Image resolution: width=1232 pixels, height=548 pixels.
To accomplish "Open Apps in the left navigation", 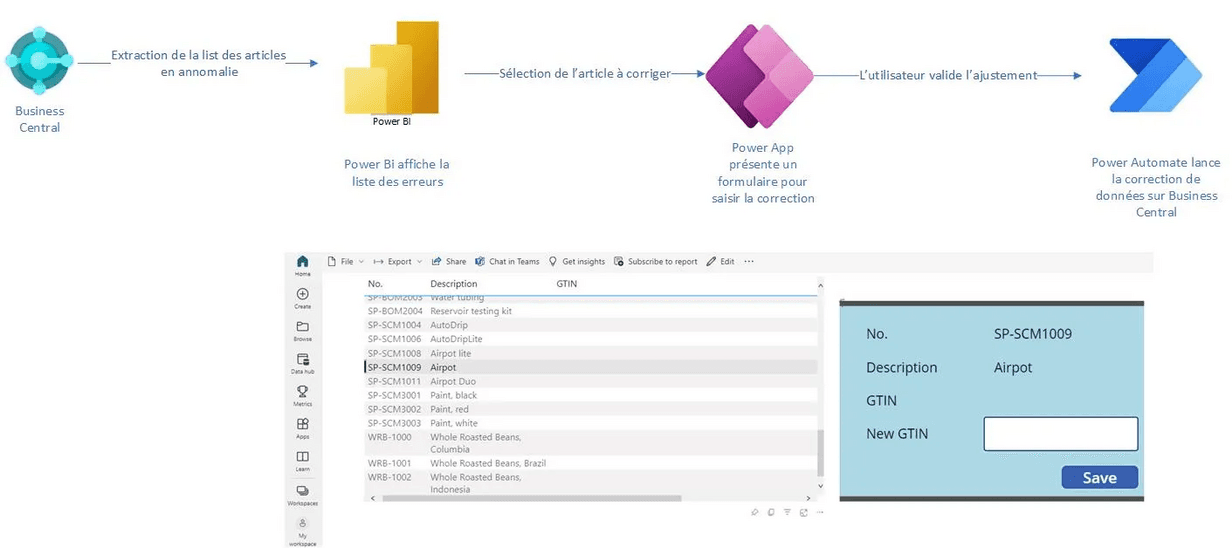I will 302,426.
